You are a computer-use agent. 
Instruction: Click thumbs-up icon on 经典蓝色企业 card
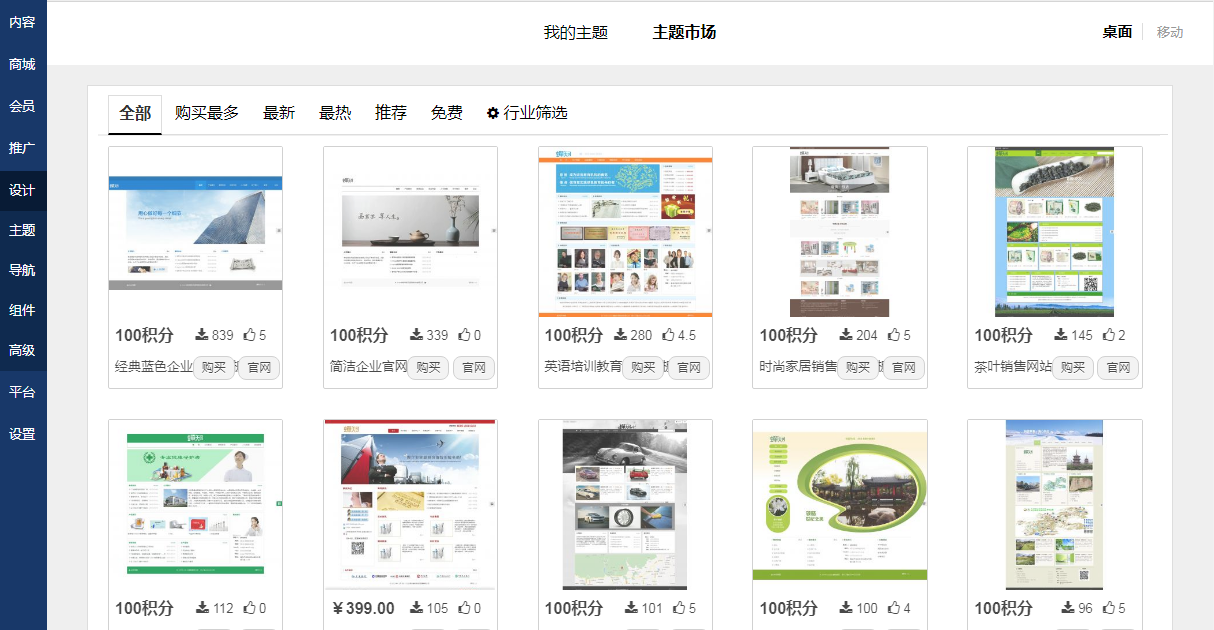point(249,335)
